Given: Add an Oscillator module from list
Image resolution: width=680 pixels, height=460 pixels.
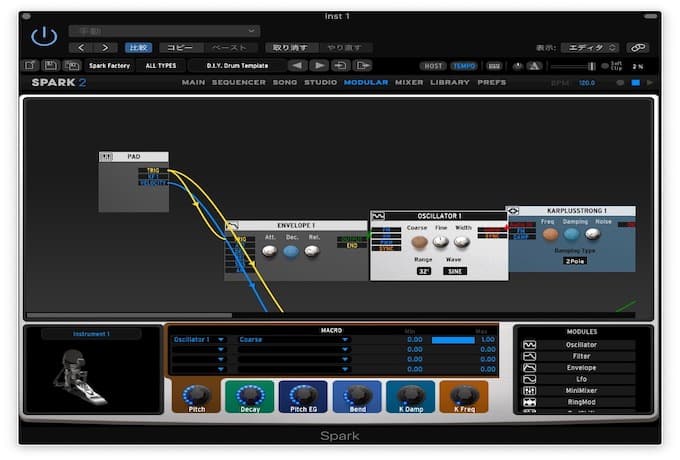Looking at the screenshot, I should pyautogui.click(x=579, y=345).
